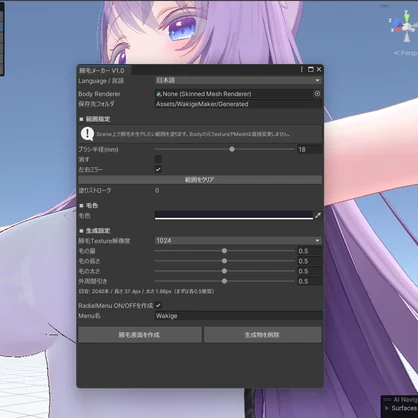This screenshot has width=418, height=418.
Task: Edit the Menu名 Wakige field
Action: click(238, 316)
